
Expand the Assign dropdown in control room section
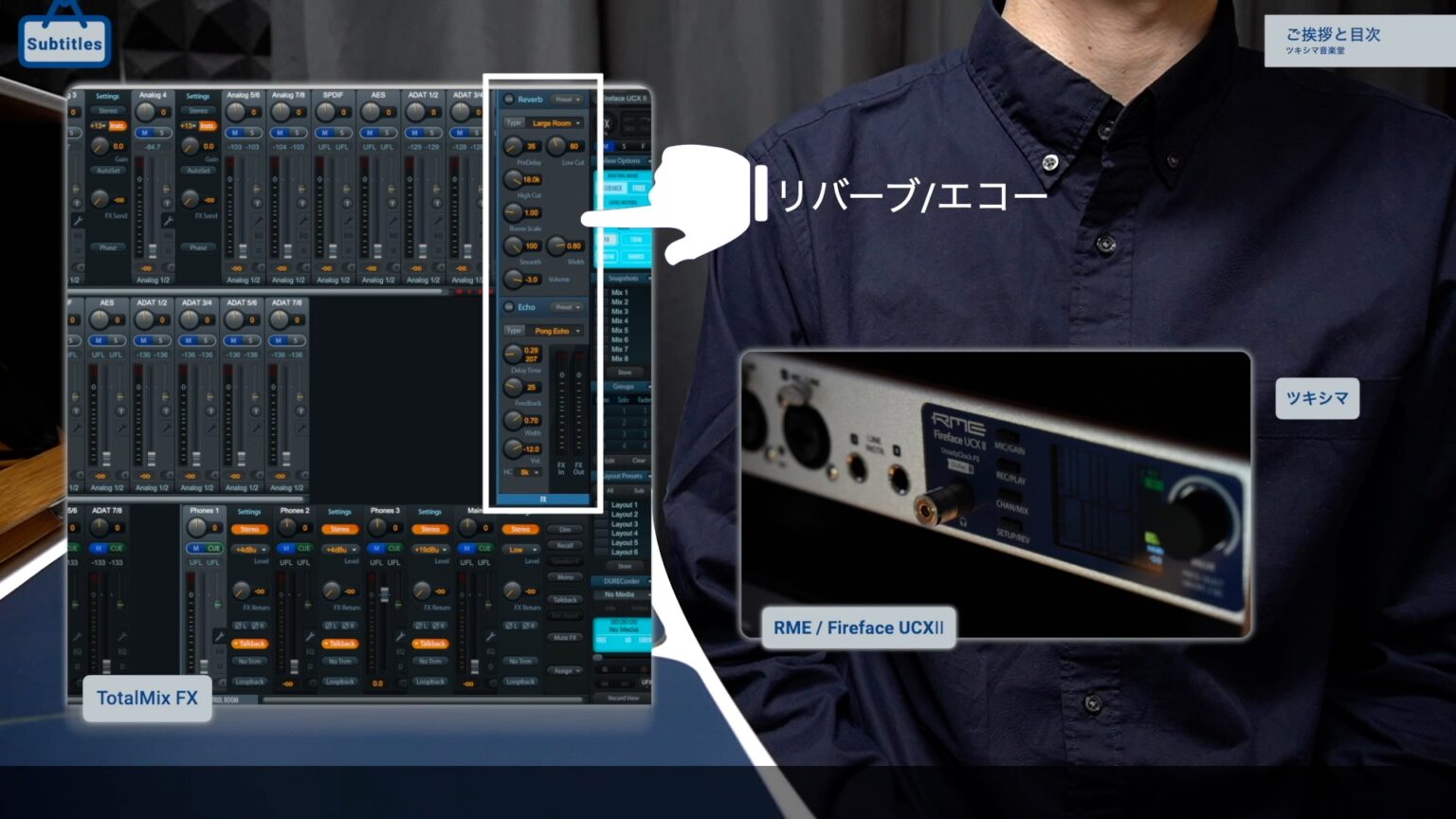[565, 671]
